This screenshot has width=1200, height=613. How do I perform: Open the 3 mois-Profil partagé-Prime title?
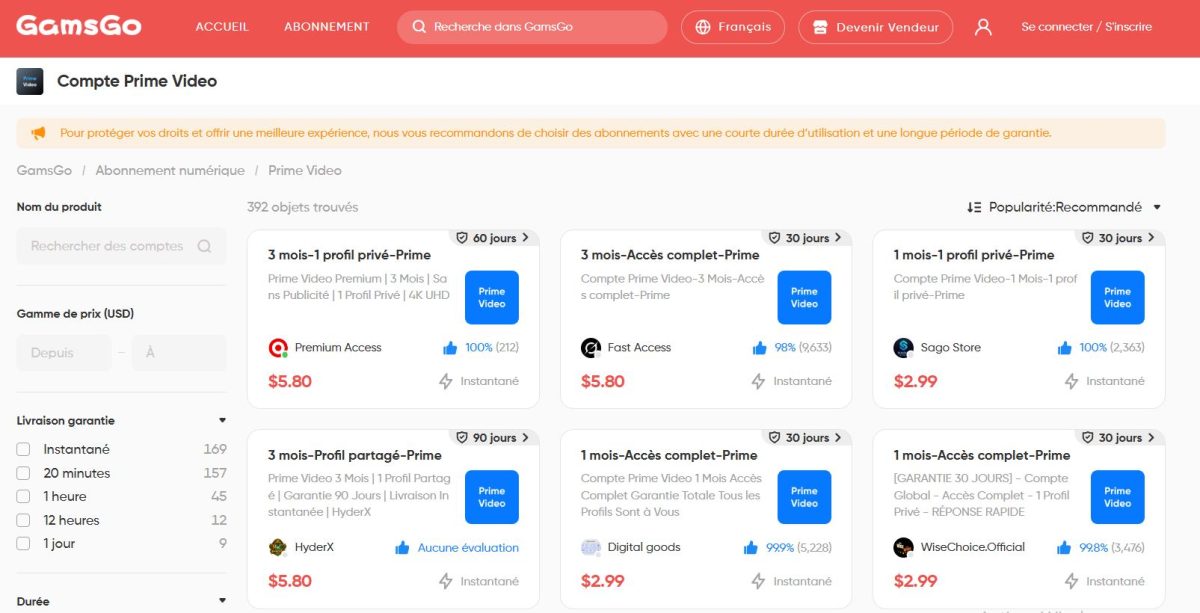click(x=355, y=455)
